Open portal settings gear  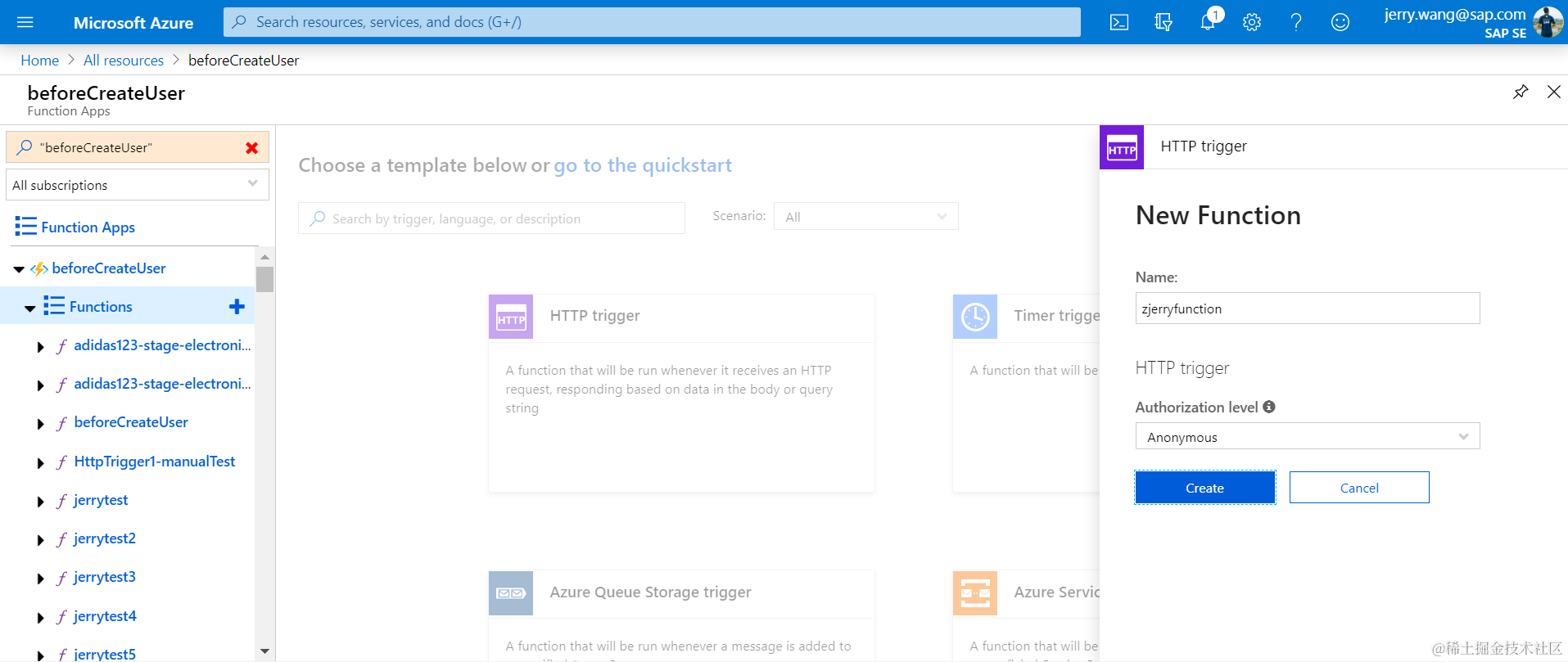(x=1252, y=22)
